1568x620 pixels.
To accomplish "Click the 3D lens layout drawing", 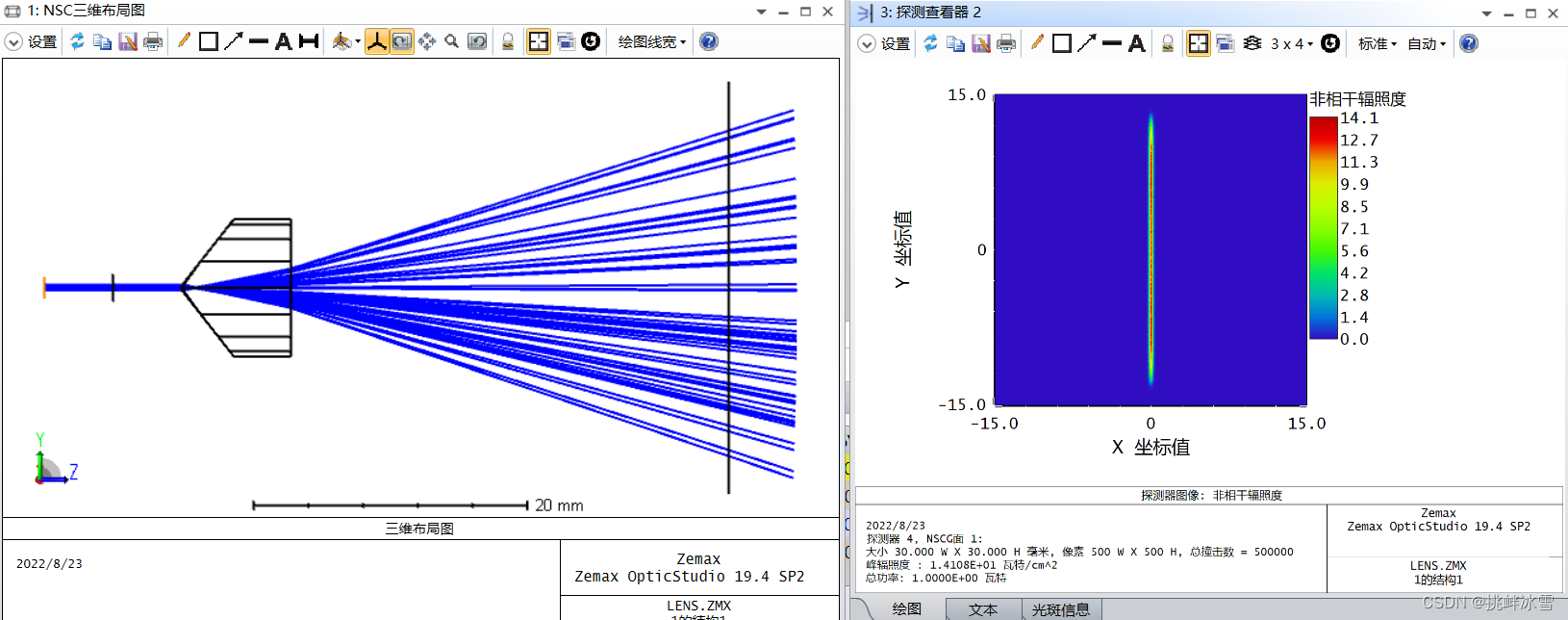I will 420,287.
